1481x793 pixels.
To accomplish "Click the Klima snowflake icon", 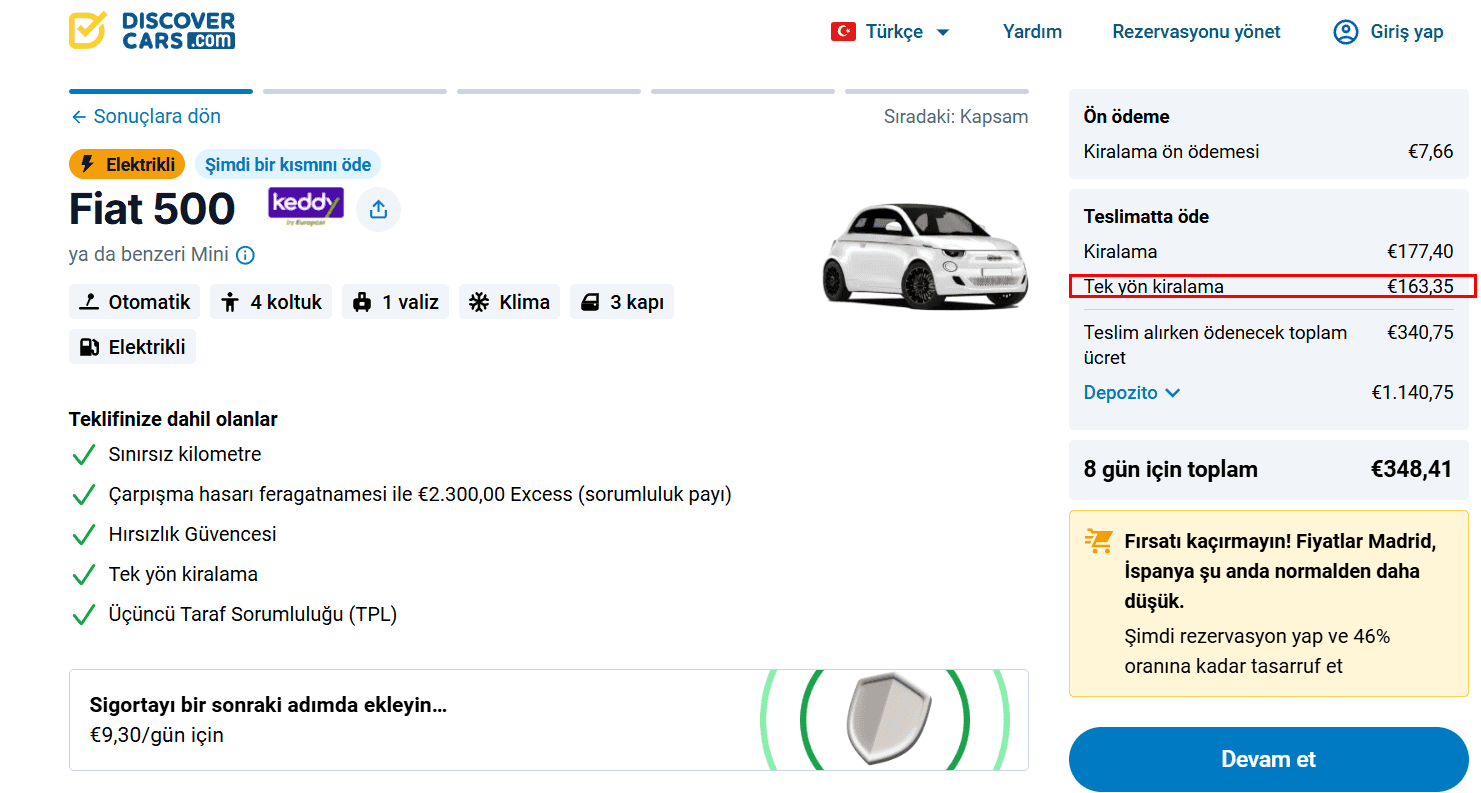I will (480, 302).
